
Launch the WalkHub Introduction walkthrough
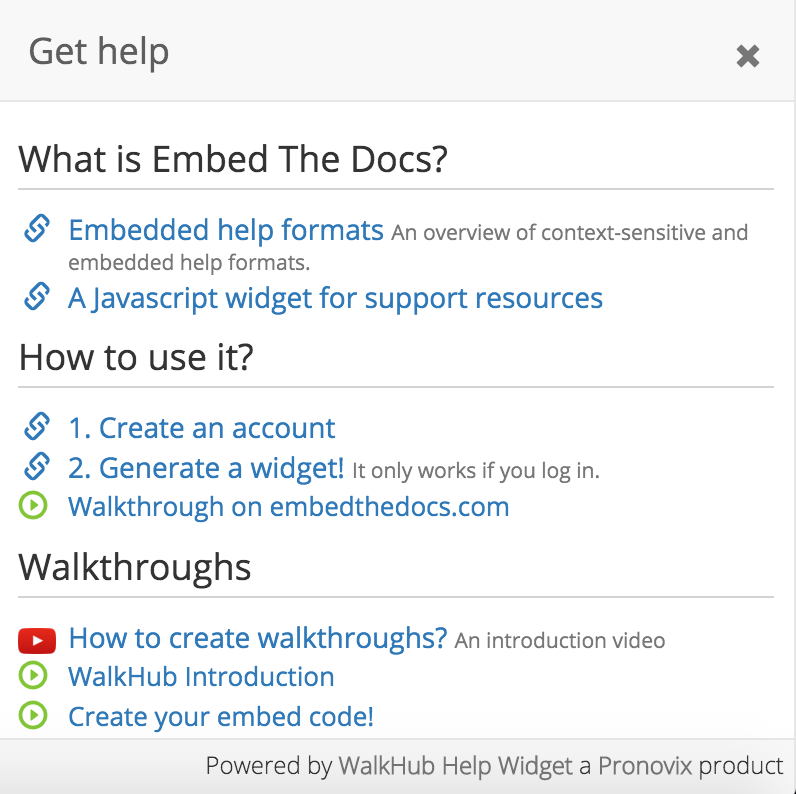tap(201, 676)
